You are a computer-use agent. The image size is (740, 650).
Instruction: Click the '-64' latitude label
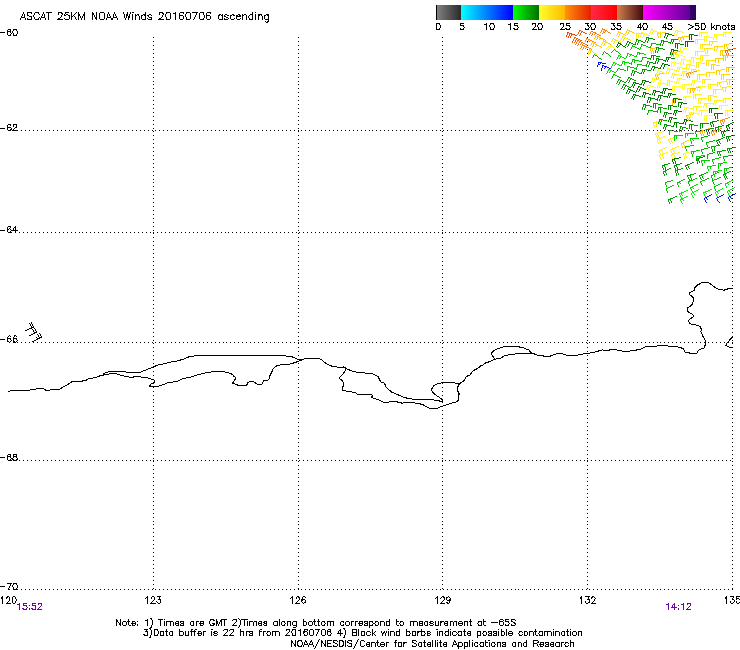click(9, 230)
